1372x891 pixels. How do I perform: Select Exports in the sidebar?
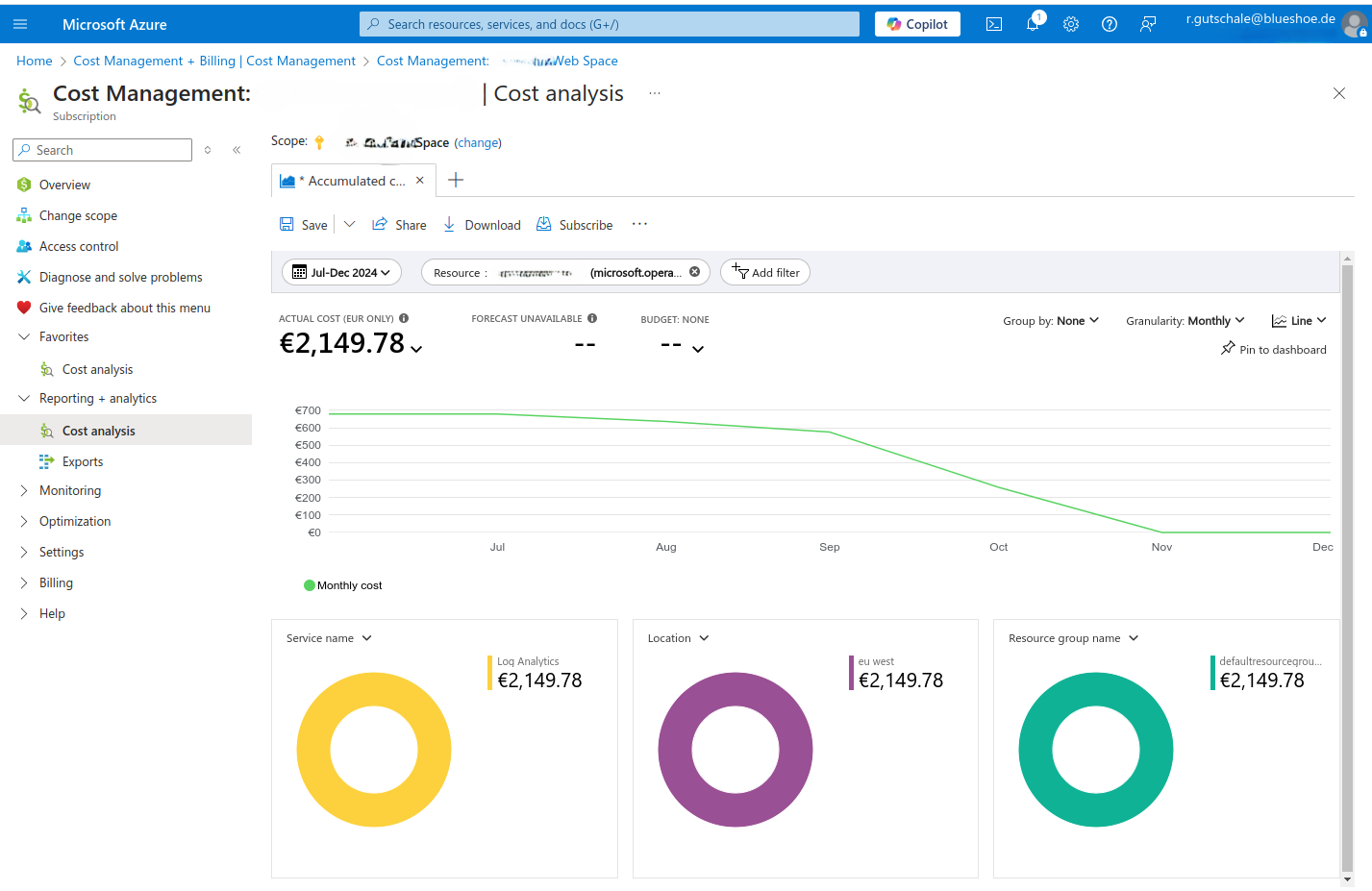coord(84,461)
